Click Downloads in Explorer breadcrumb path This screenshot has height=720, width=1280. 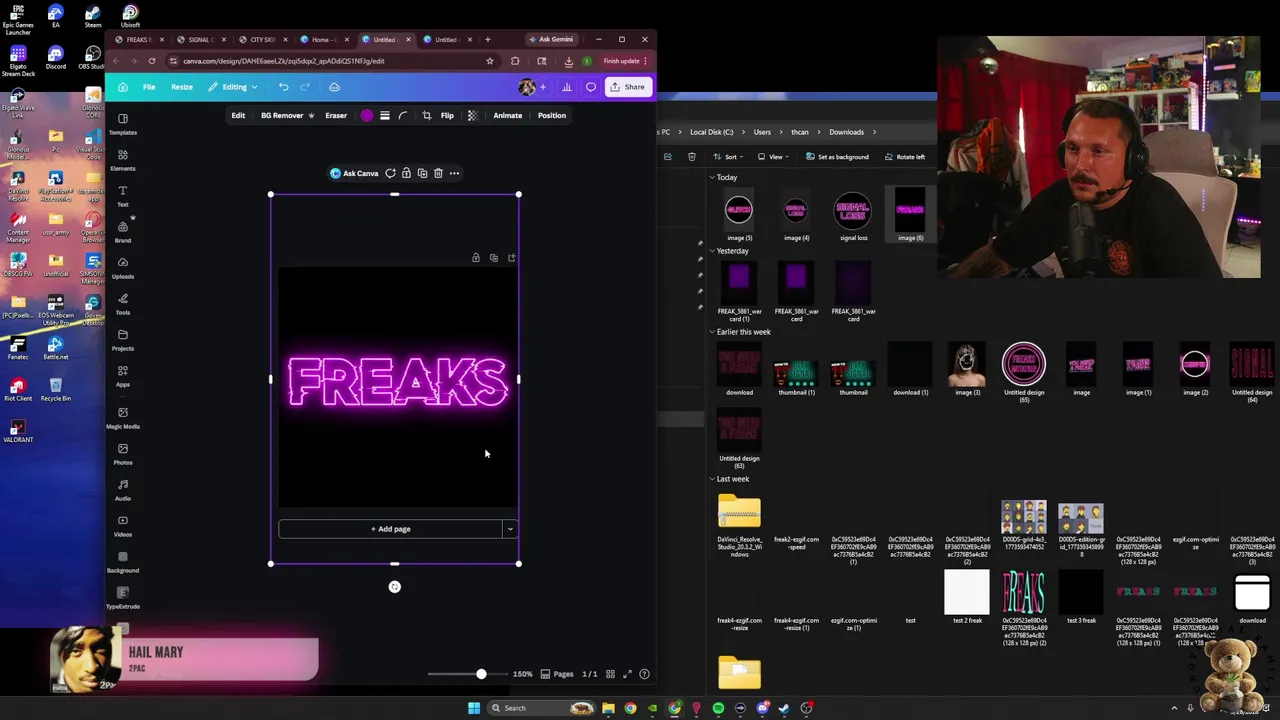click(846, 132)
